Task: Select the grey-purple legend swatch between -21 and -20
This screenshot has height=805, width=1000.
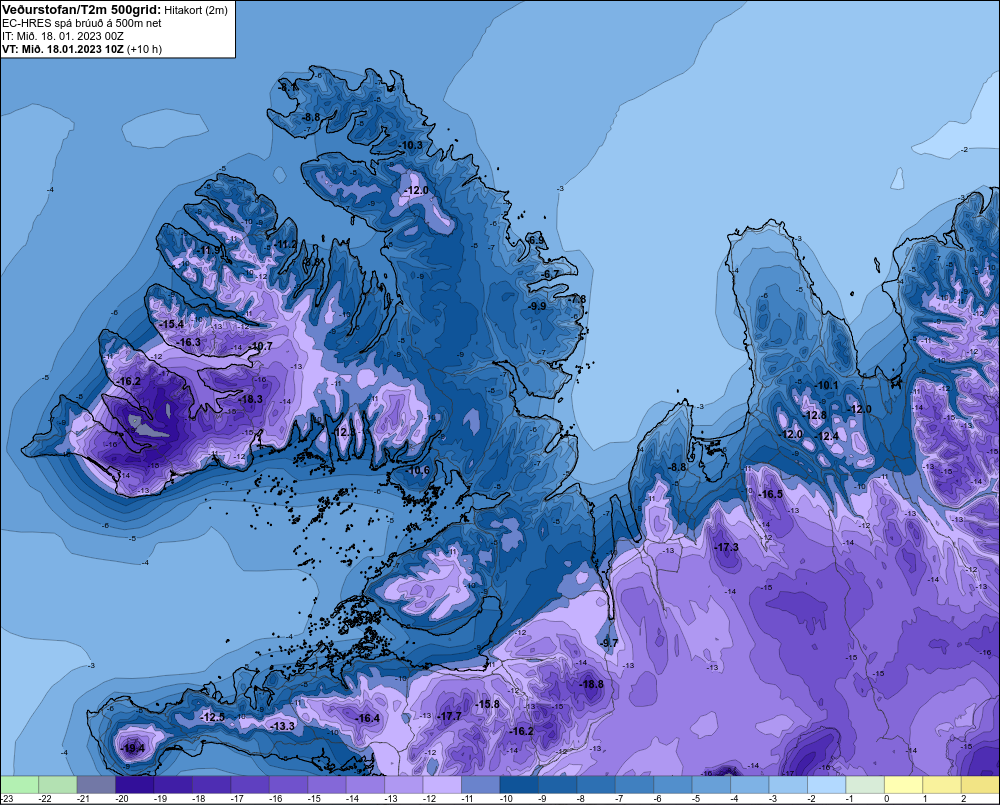Action: pyautogui.click(x=96, y=785)
